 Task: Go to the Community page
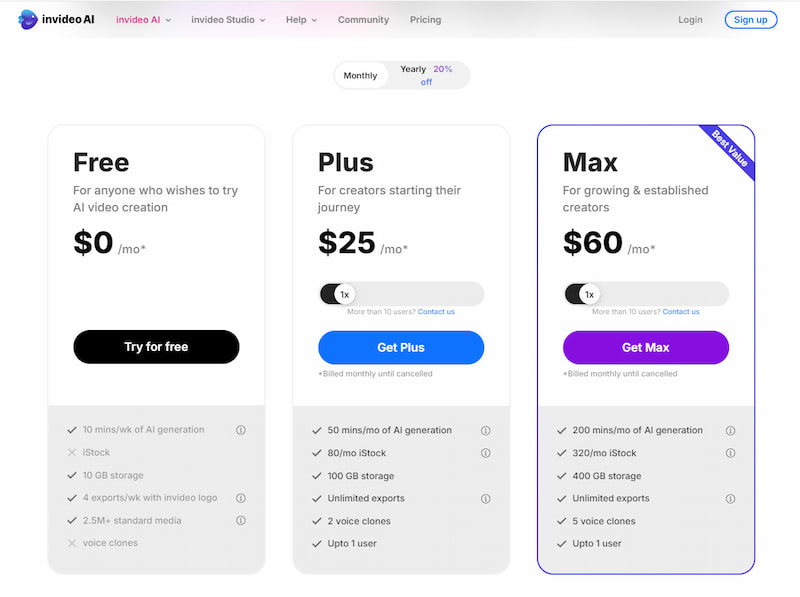pyautogui.click(x=363, y=20)
